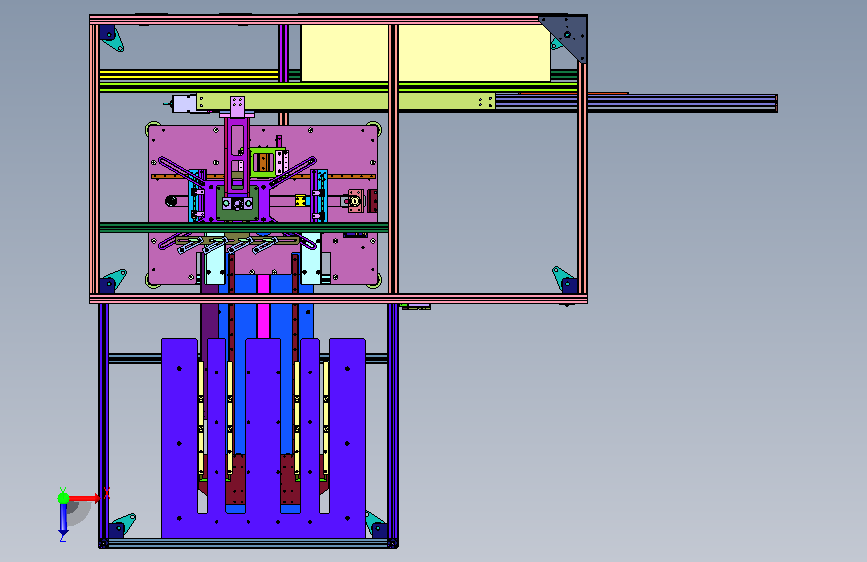
Task: Select the lime green horizontal beam
Action: 346,102
